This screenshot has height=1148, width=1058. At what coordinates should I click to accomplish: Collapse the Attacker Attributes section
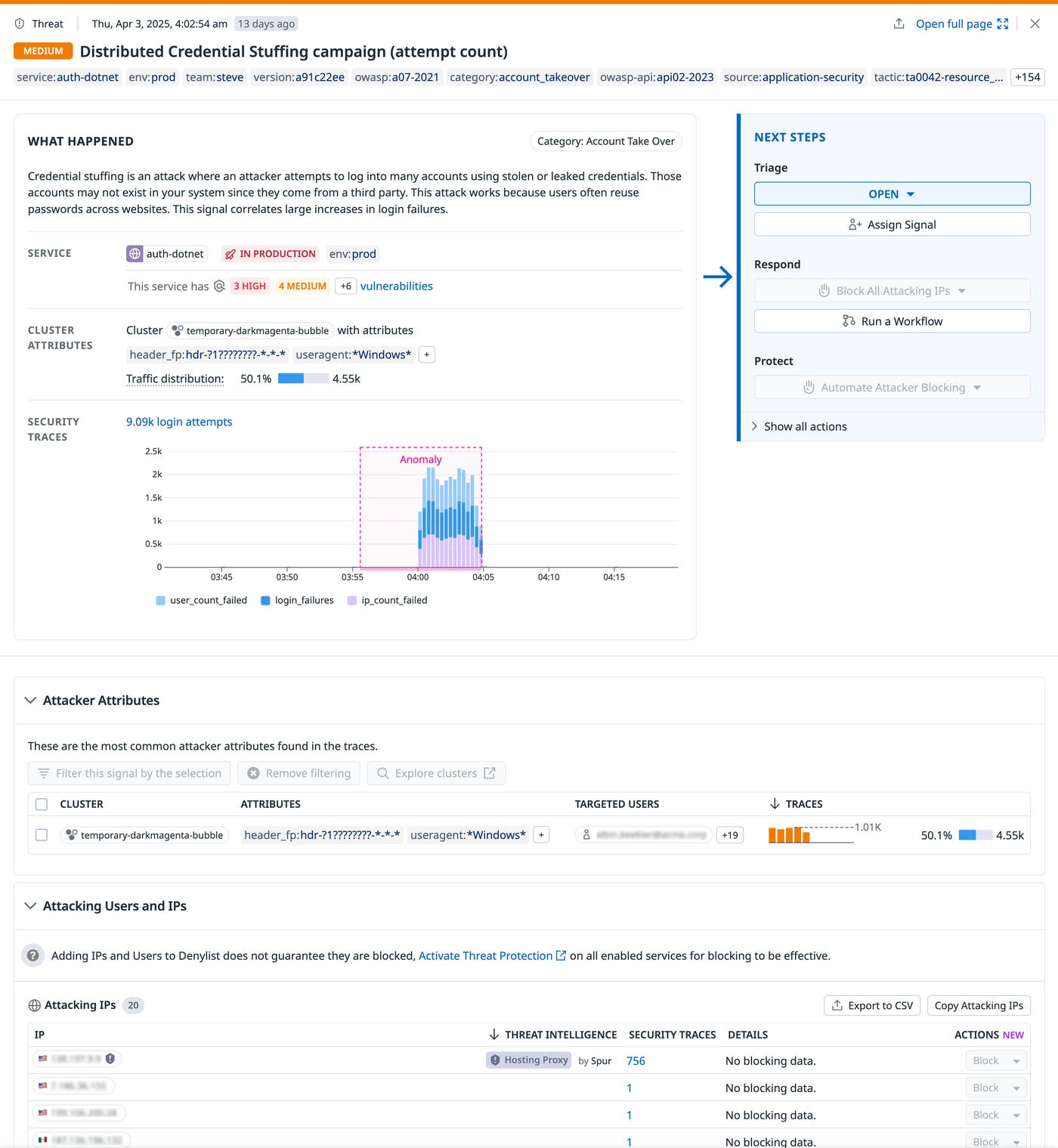pos(29,700)
